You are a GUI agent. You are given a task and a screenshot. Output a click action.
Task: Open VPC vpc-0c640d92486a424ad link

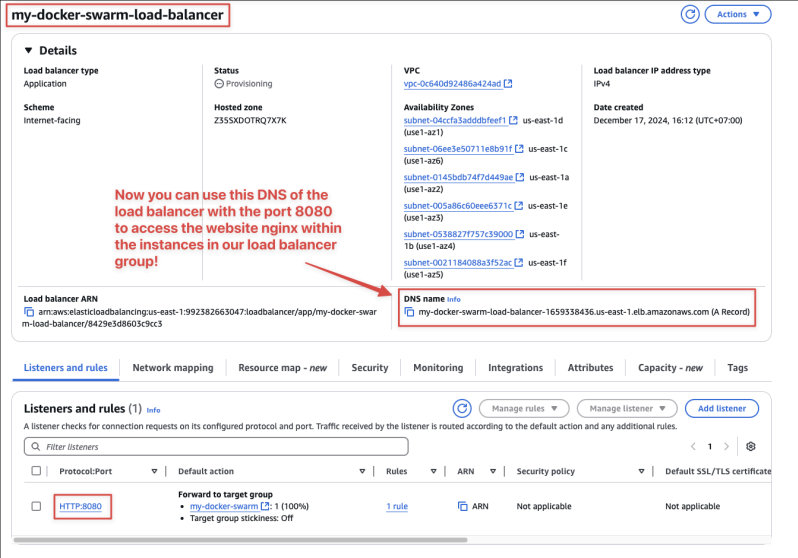click(x=452, y=83)
